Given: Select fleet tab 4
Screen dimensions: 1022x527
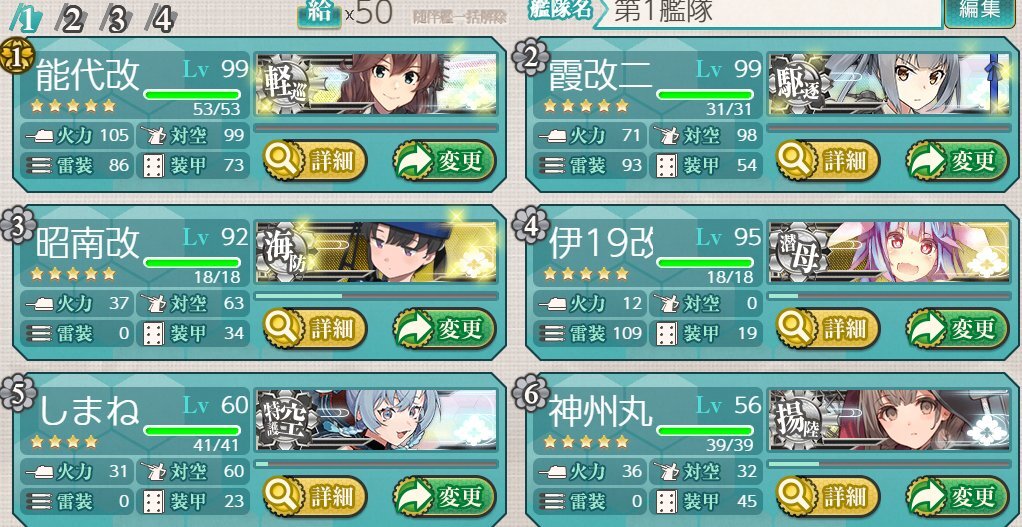Looking at the screenshot, I should pos(162,20).
